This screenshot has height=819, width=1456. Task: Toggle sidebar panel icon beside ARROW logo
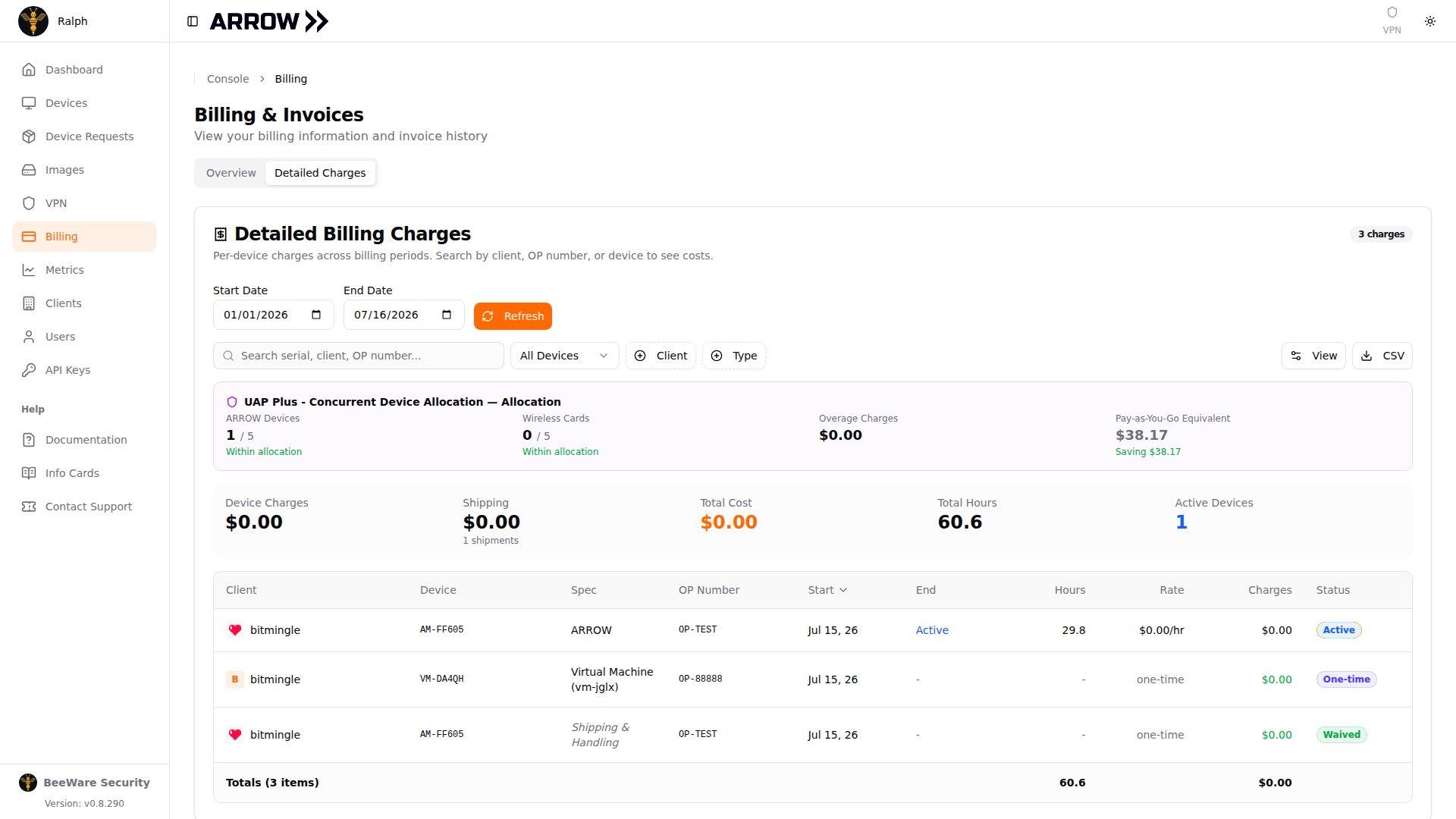tap(193, 21)
